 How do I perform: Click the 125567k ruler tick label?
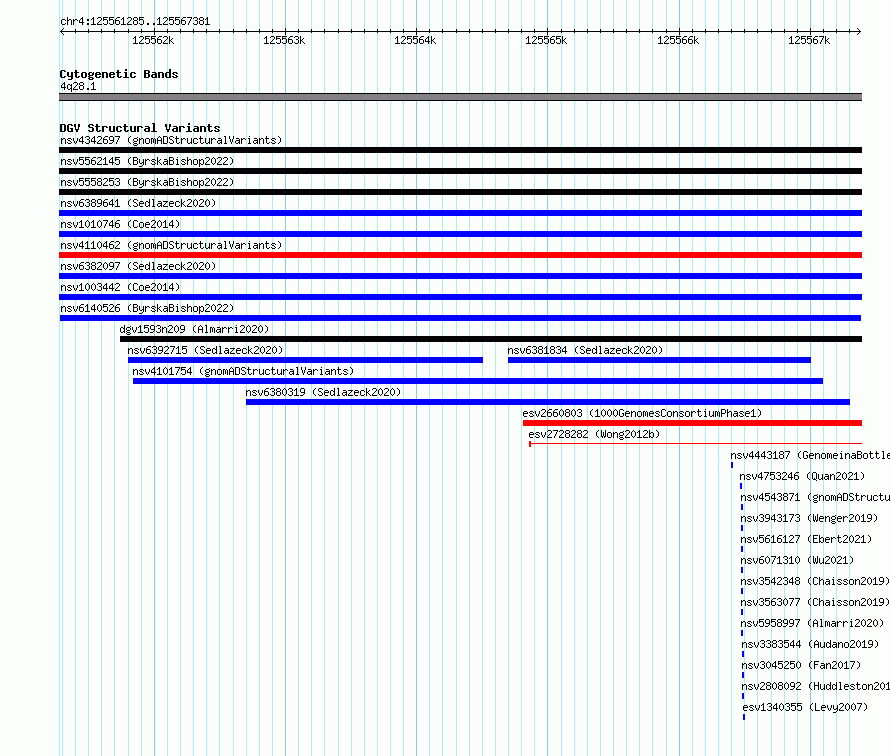(x=809, y=40)
